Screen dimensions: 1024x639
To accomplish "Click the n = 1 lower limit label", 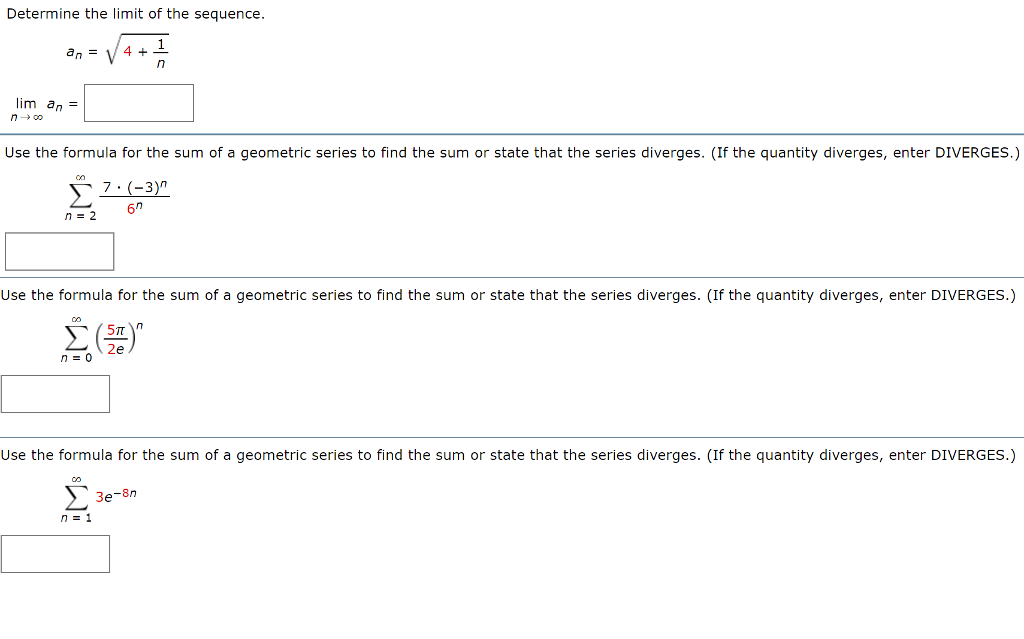I will (74, 517).
